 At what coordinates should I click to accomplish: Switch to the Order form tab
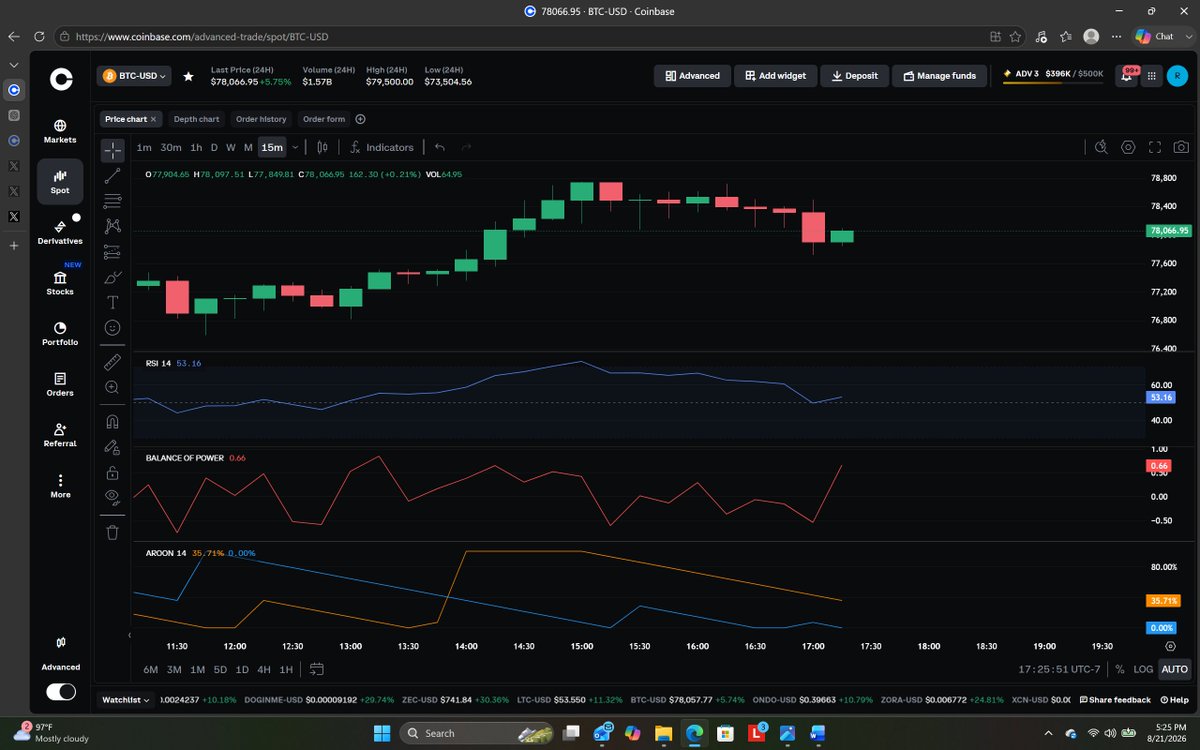point(324,119)
